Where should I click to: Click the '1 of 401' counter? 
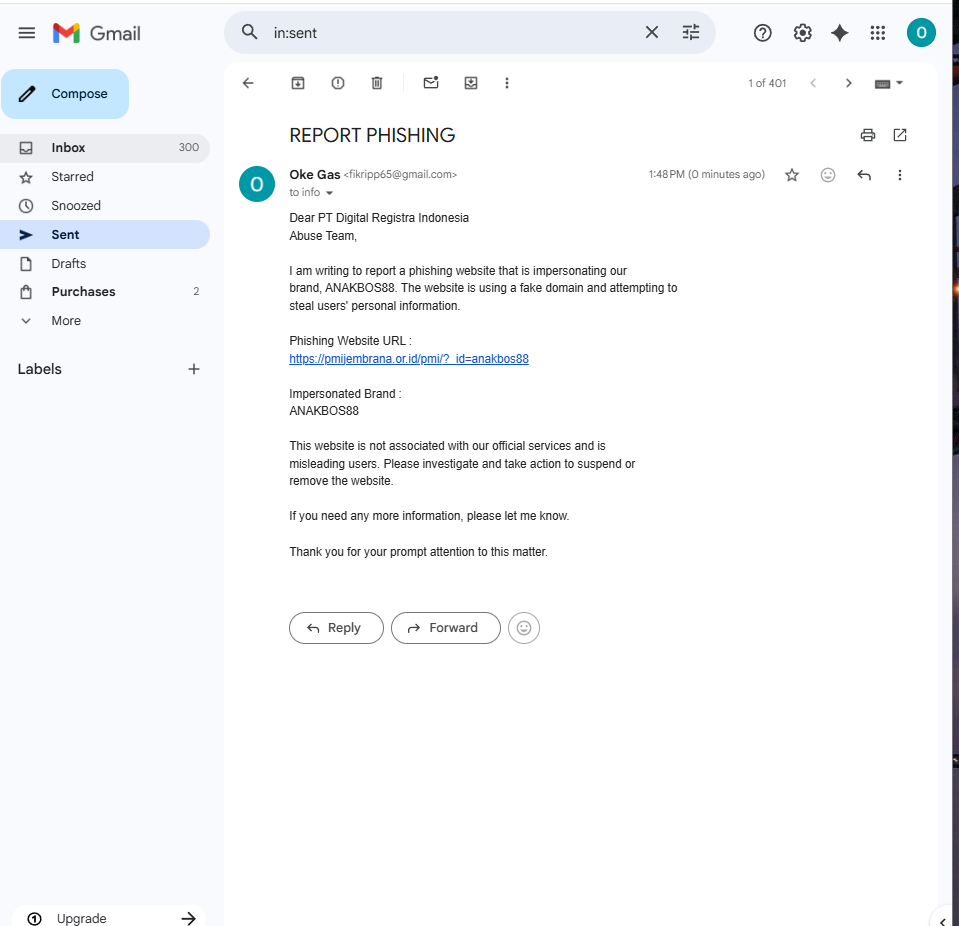click(x=767, y=83)
